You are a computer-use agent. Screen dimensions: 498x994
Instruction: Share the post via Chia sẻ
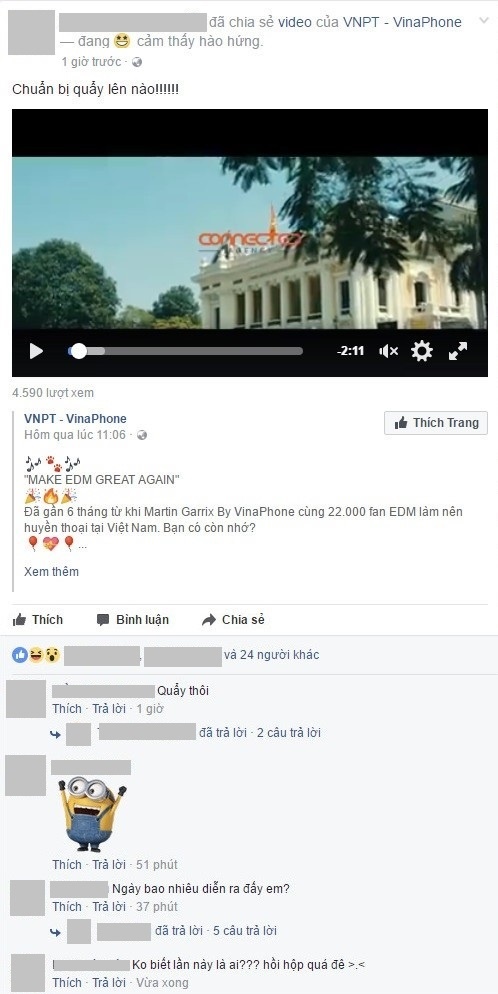233,619
